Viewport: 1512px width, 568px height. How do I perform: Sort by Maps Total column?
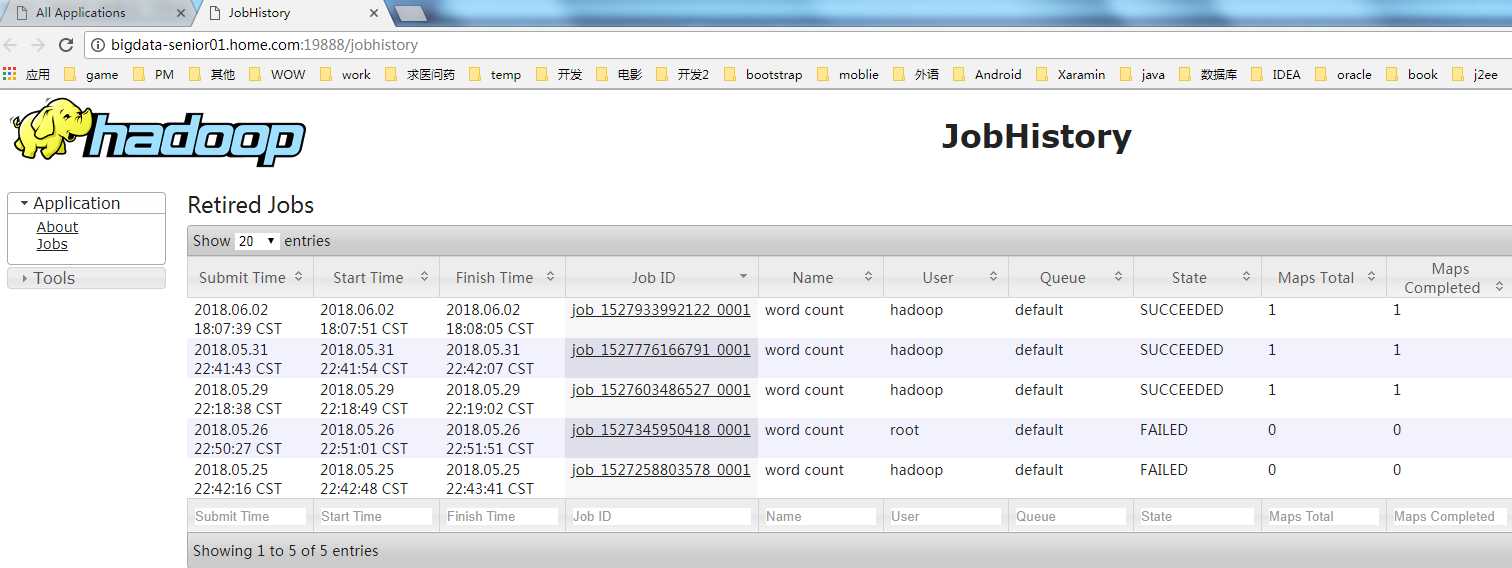click(x=1324, y=277)
